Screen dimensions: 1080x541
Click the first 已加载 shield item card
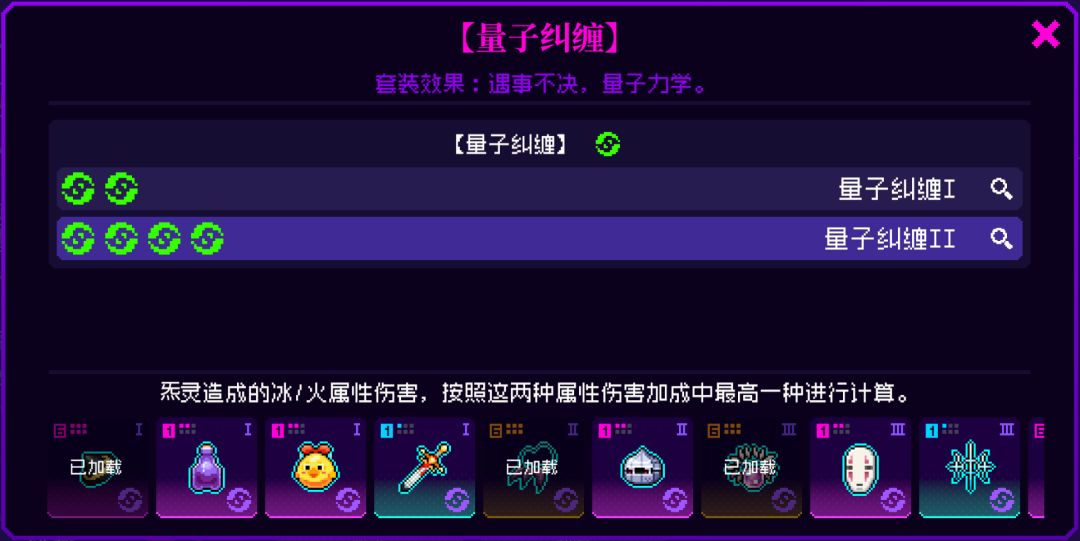(x=97, y=467)
